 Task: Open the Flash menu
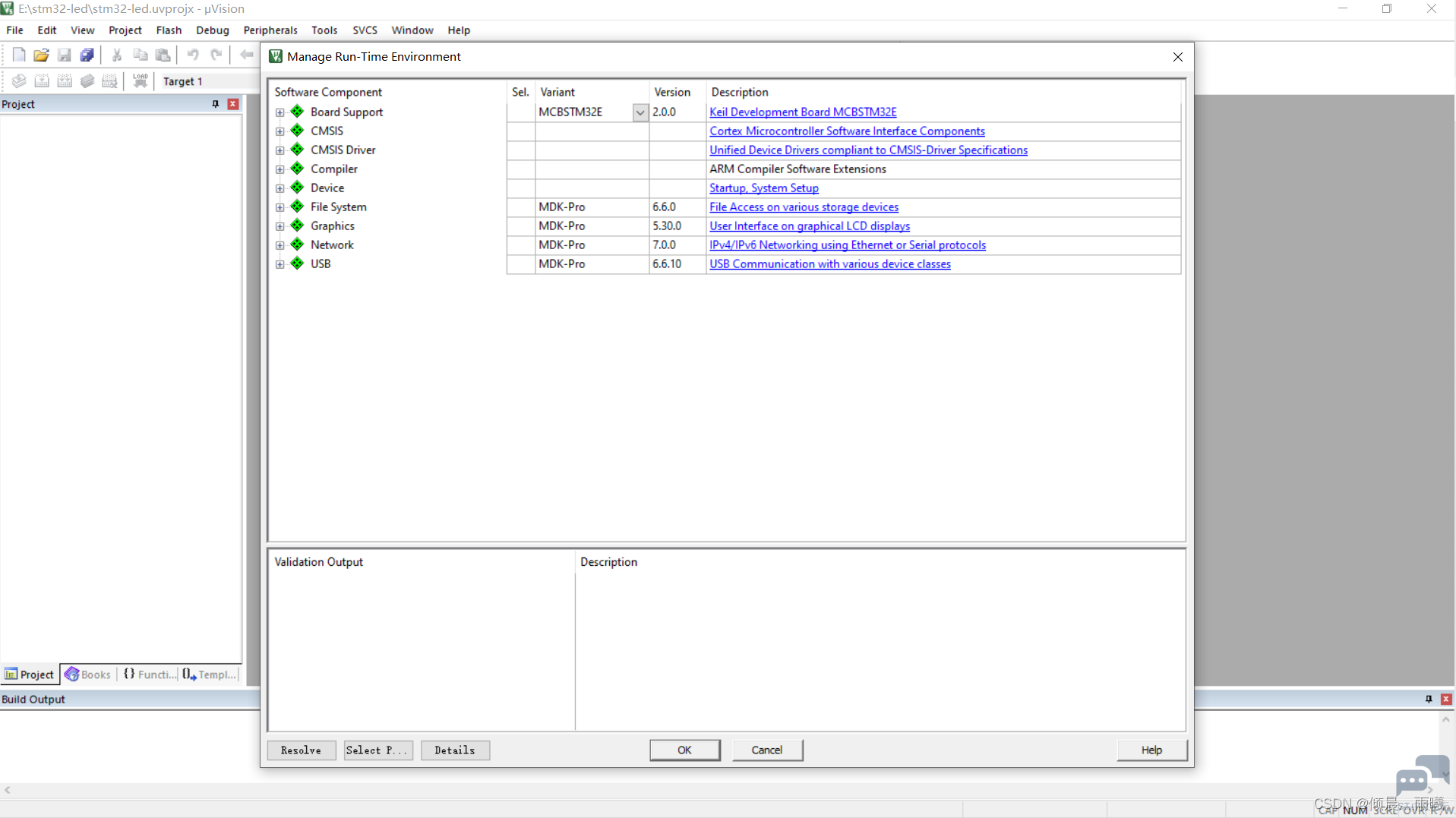coord(169,30)
